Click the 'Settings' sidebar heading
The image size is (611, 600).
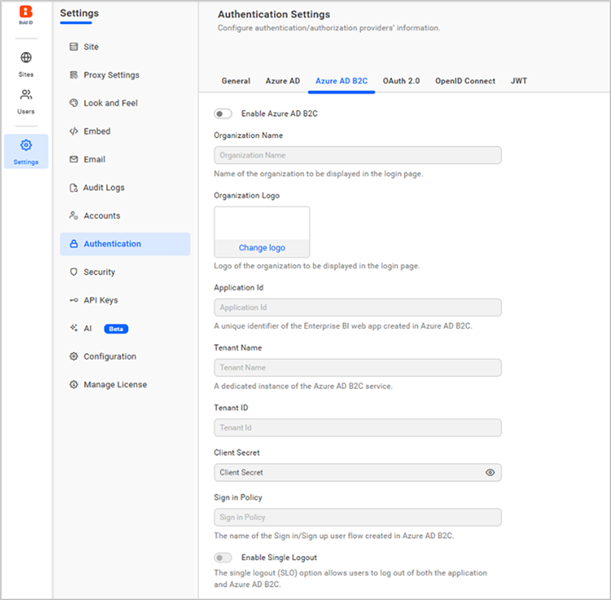79,13
